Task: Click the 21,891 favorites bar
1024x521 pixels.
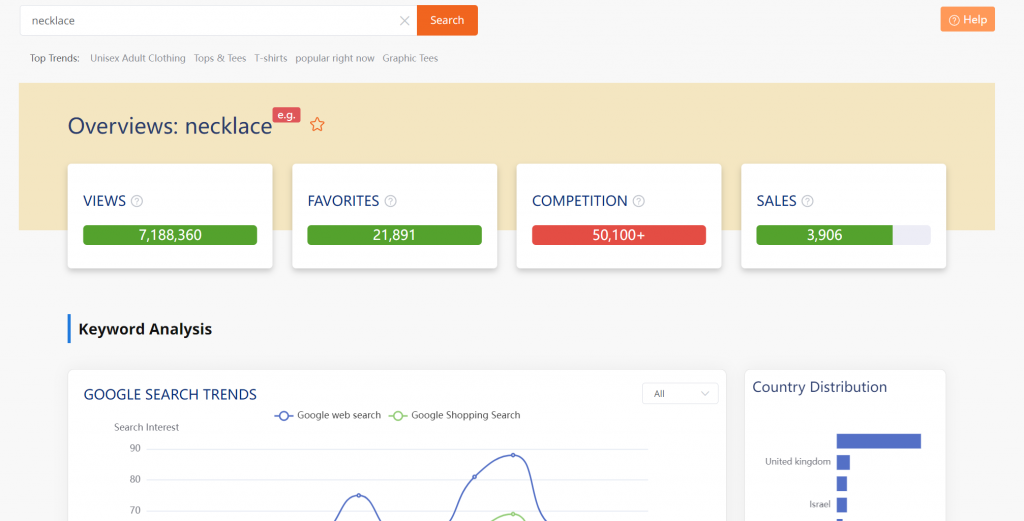Action: (x=394, y=235)
